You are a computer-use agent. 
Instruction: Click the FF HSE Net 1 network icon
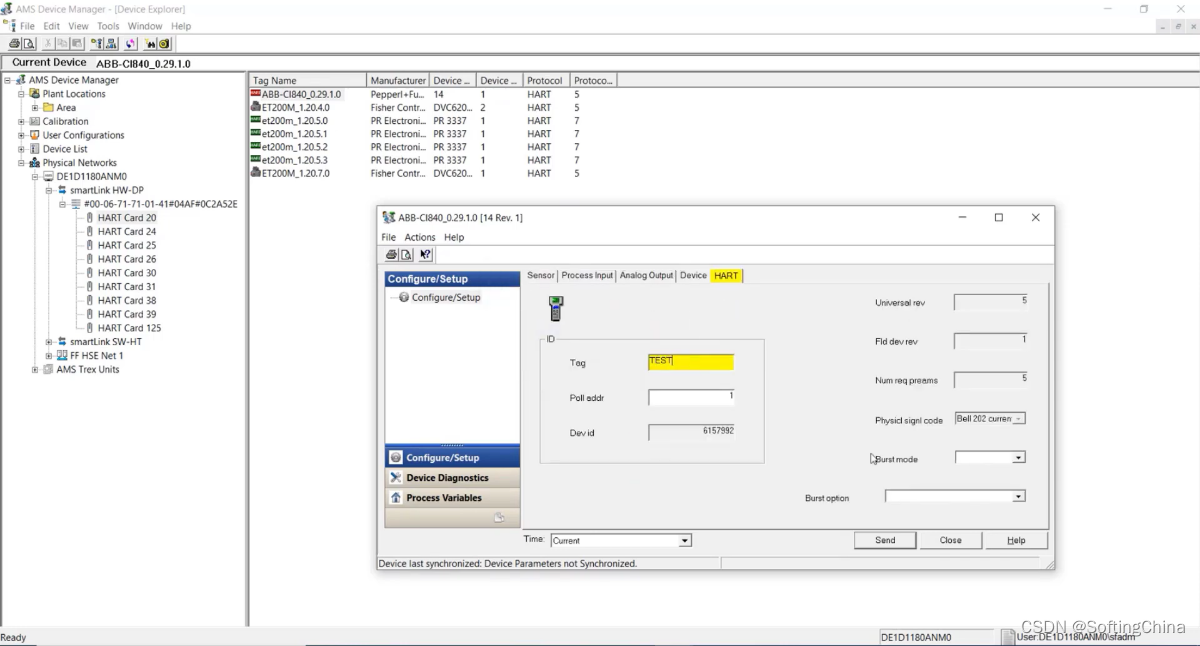pos(62,355)
